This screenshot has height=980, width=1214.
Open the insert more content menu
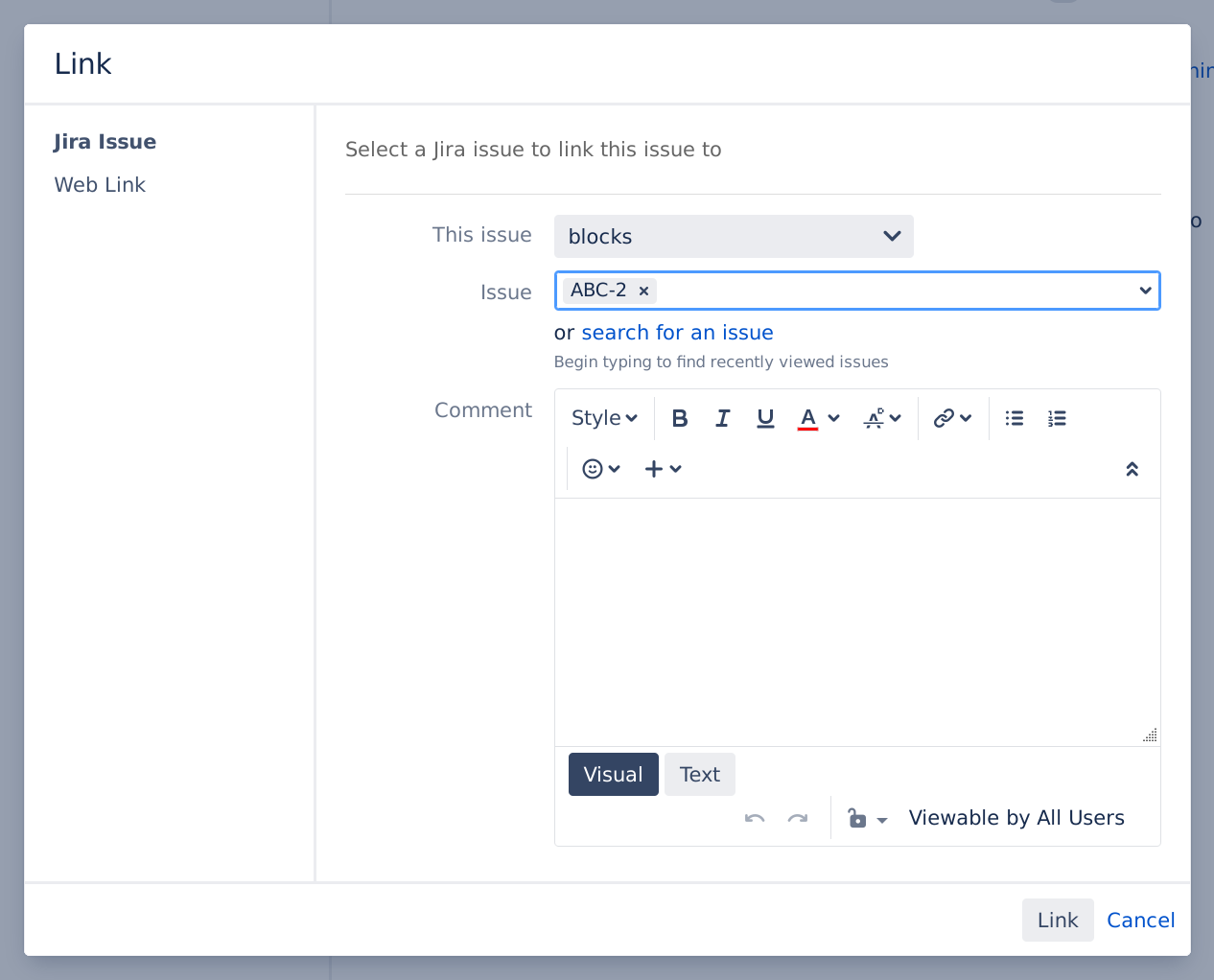pos(663,469)
